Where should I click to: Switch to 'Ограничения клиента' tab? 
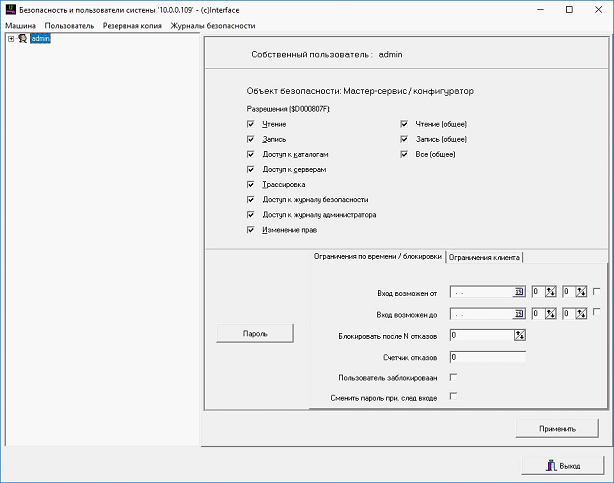coord(484,257)
